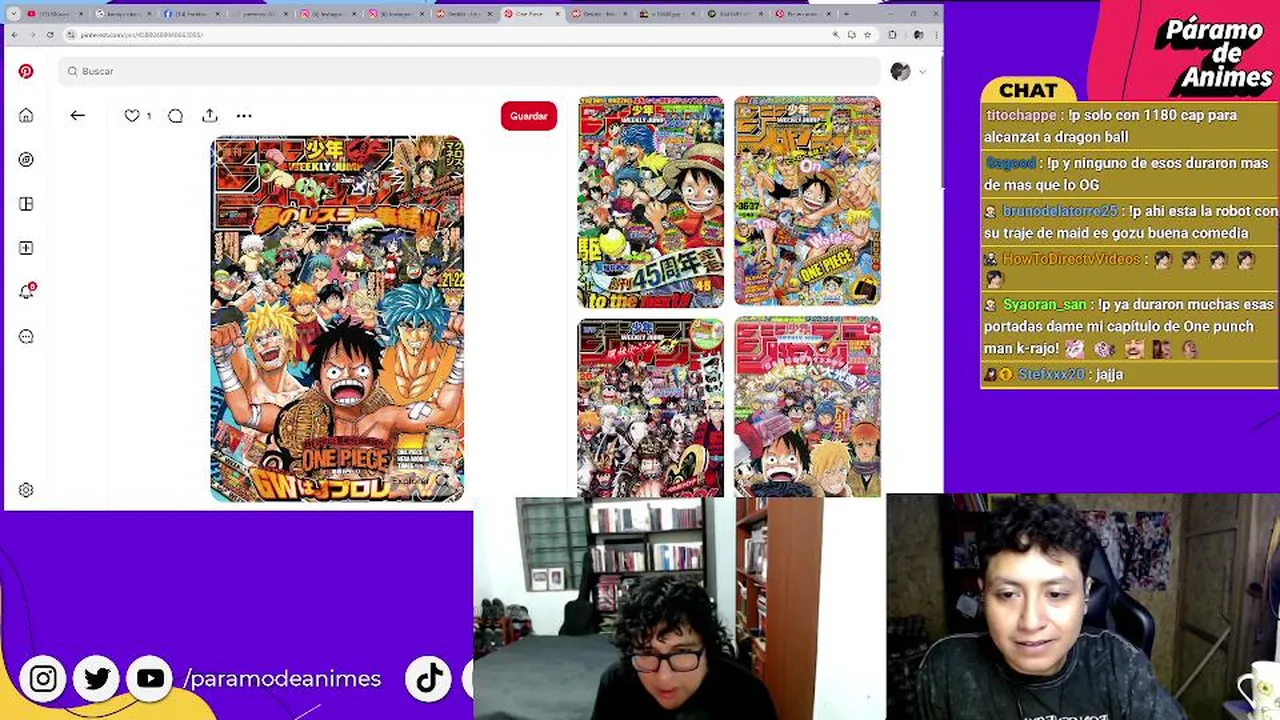1280x720 pixels.
Task: Switch to the YouTube browser tab
Action: [56, 14]
